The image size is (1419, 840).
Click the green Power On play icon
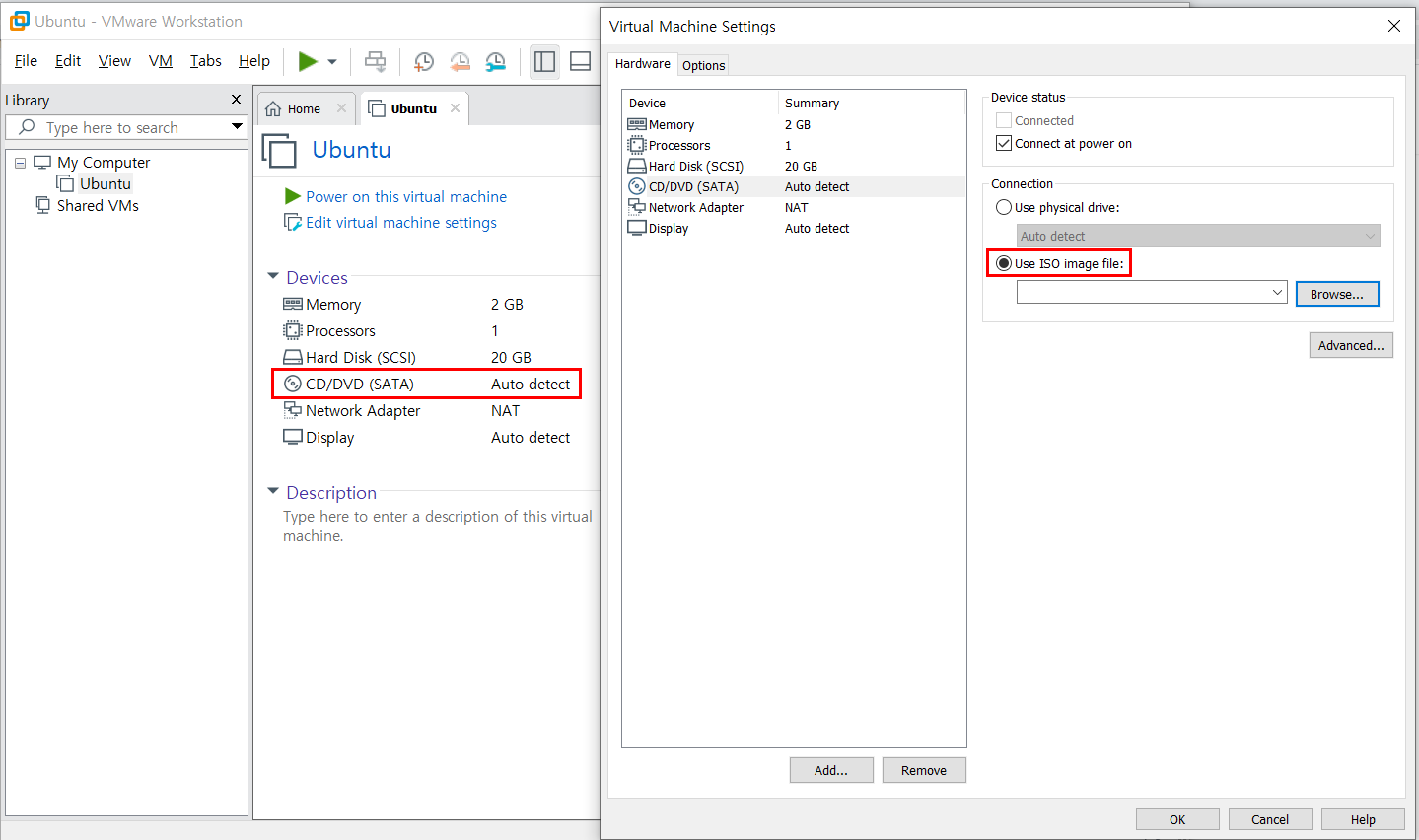(x=308, y=61)
